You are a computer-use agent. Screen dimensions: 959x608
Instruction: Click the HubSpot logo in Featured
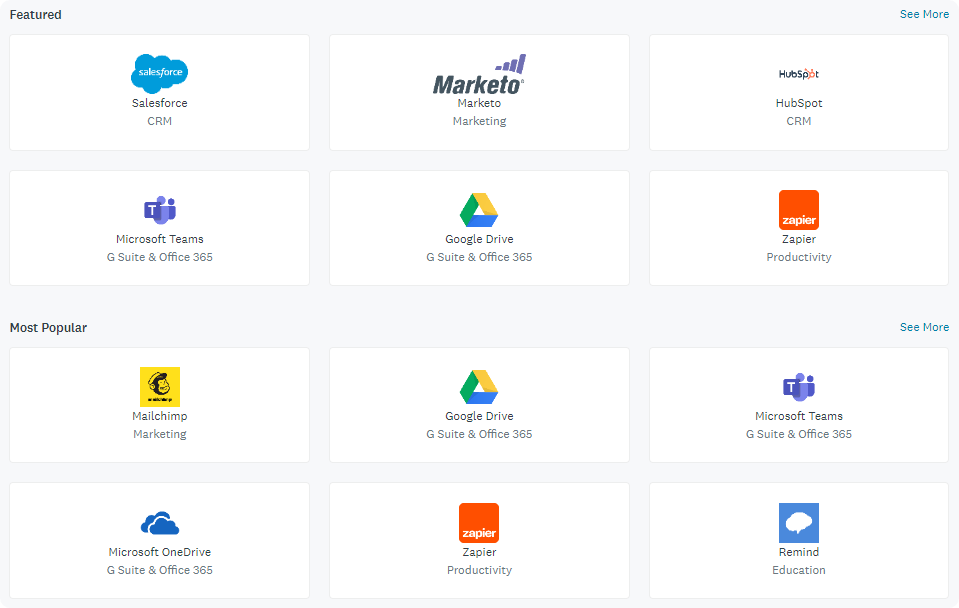point(799,74)
